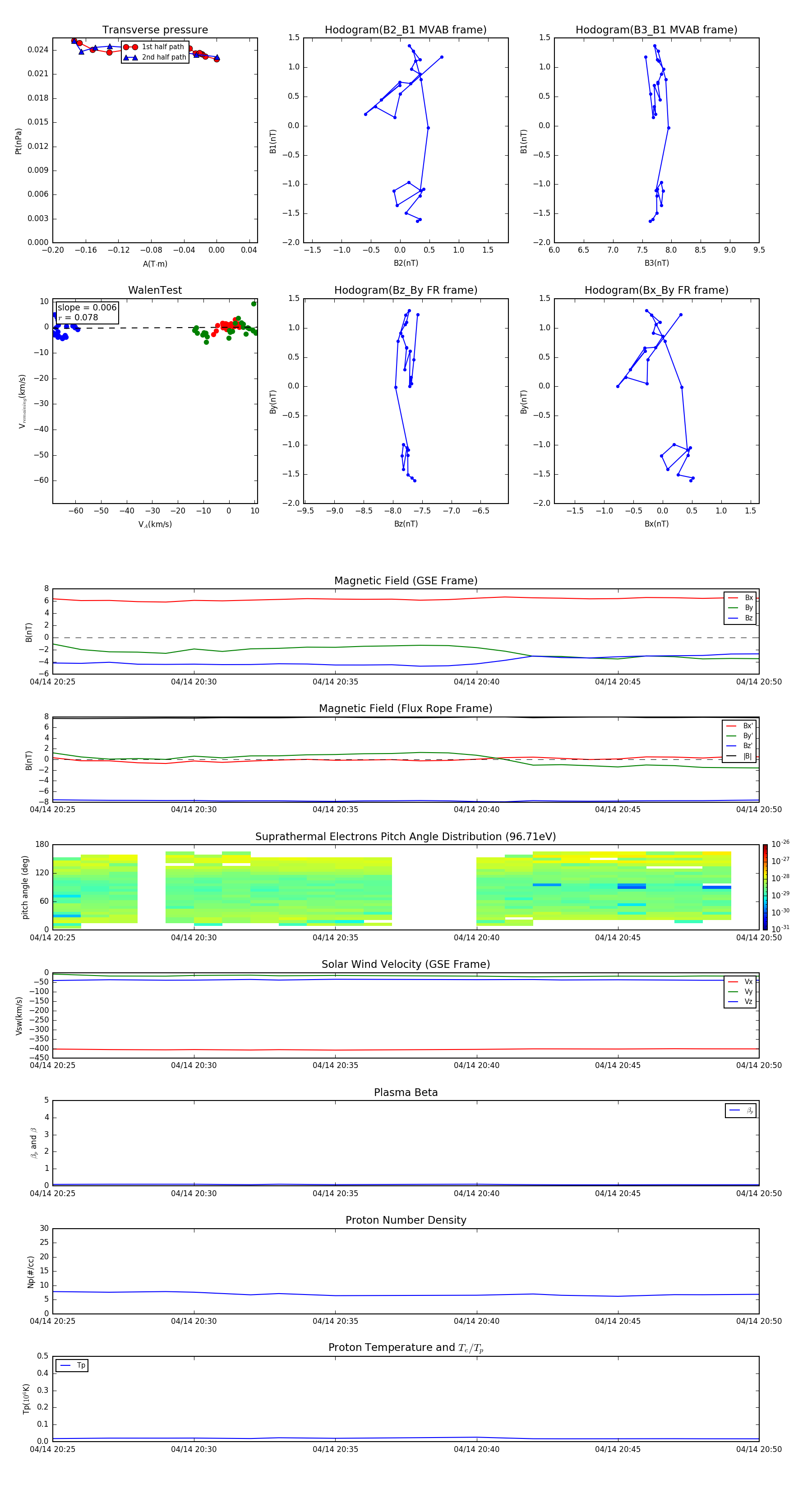The height and width of the screenshot is (1489, 812).
Task: Click the Bx' entry in Flux Rope legend
Action: pos(739,726)
